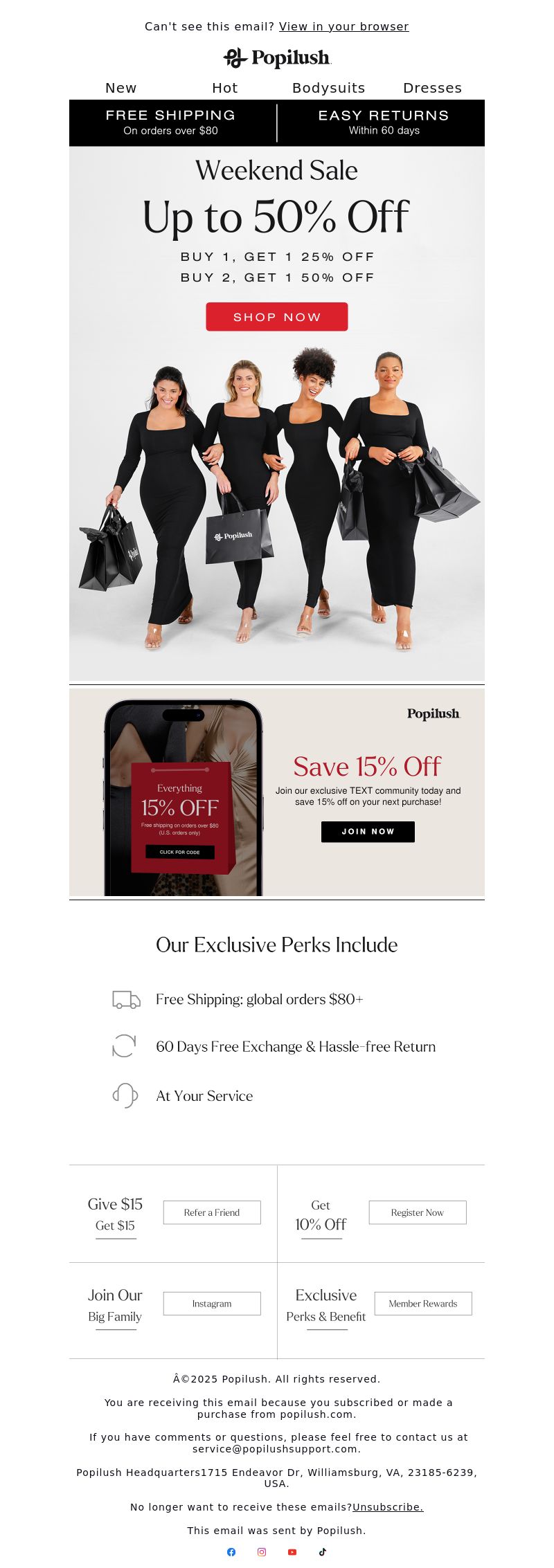Click the Member Rewards button
This screenshot has height=1568, width=554.
423,1304
